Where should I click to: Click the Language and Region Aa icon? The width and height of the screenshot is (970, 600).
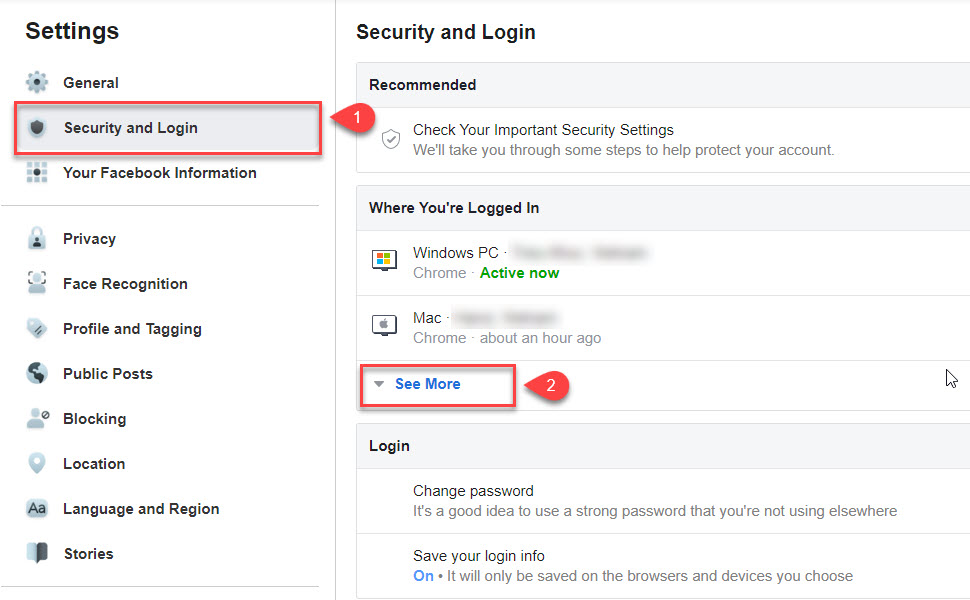(37, 508)
